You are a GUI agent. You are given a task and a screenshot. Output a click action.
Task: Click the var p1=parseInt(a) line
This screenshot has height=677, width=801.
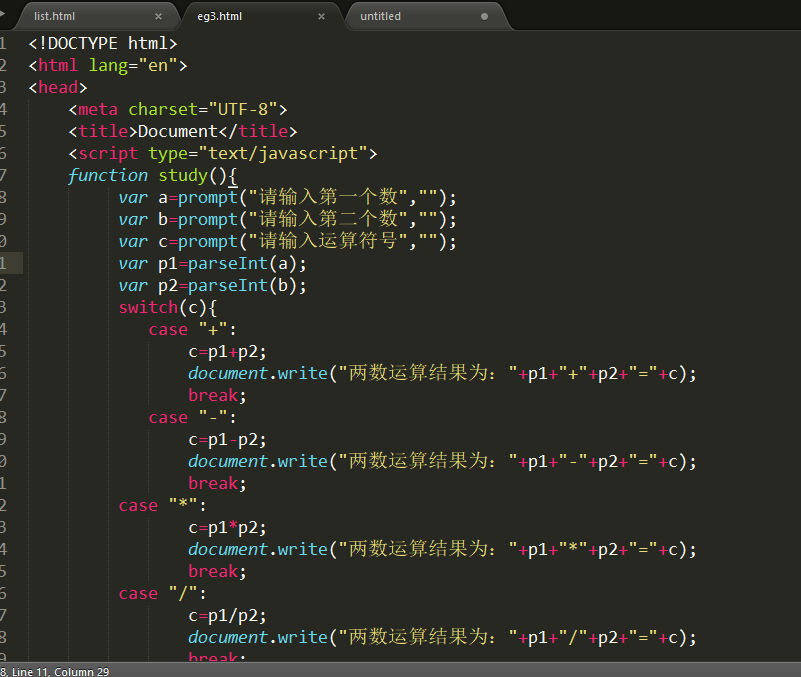(212, 263)
